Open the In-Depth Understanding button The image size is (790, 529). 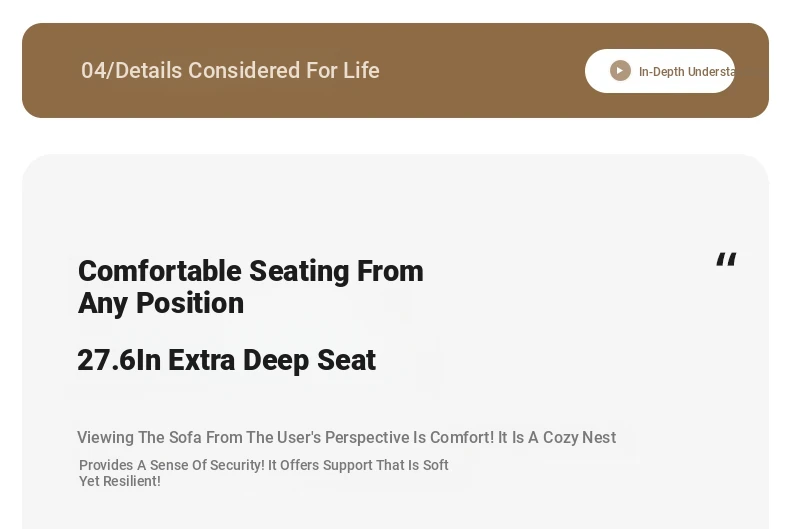pos(660,71)
